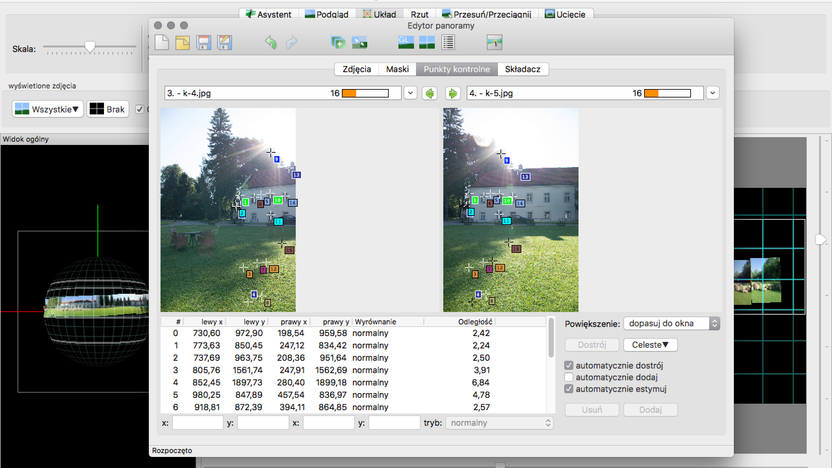
Task: Click the Re-optimise panorama icon
Action: coord(359,42)
